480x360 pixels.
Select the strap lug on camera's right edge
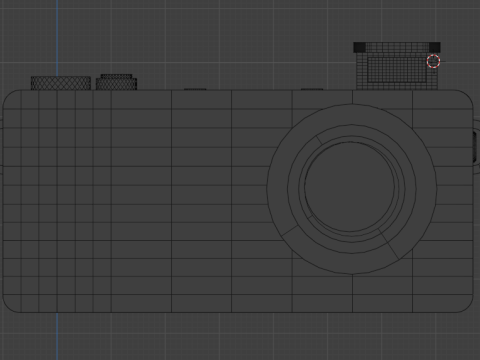pos(476,146)
